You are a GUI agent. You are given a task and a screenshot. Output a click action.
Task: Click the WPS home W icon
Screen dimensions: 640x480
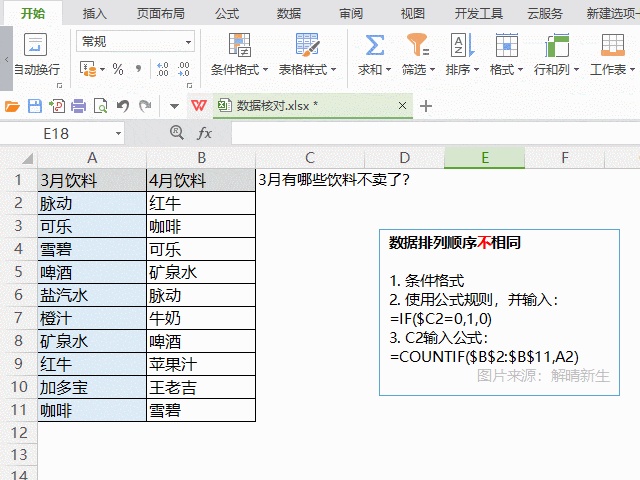pos(199,106)
